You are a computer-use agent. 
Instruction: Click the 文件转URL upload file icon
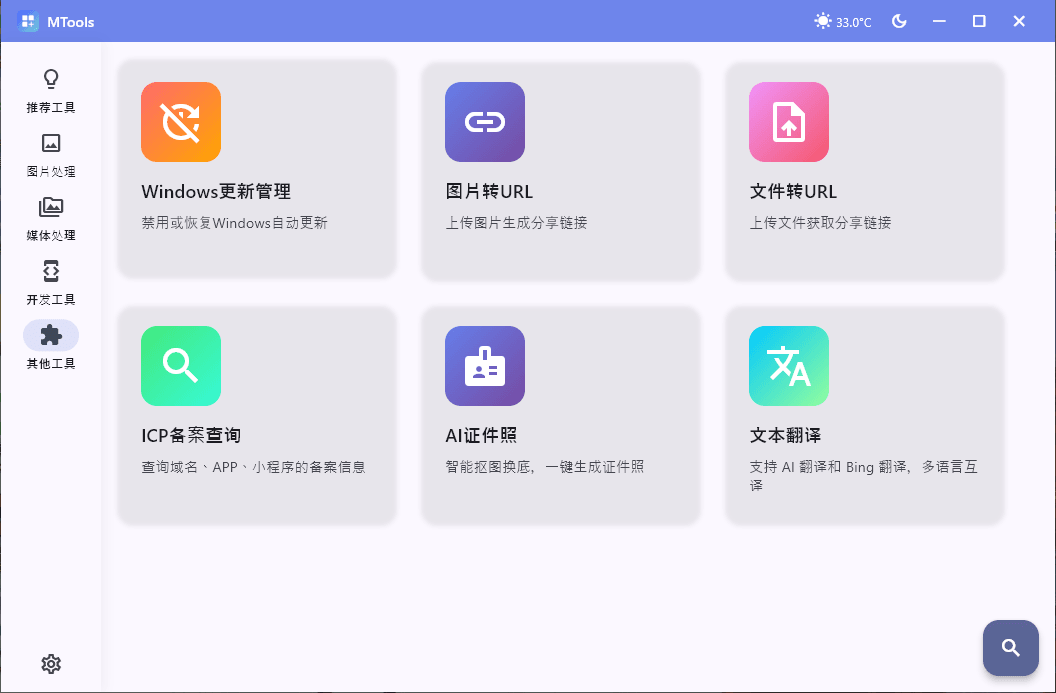pos(789,122)
